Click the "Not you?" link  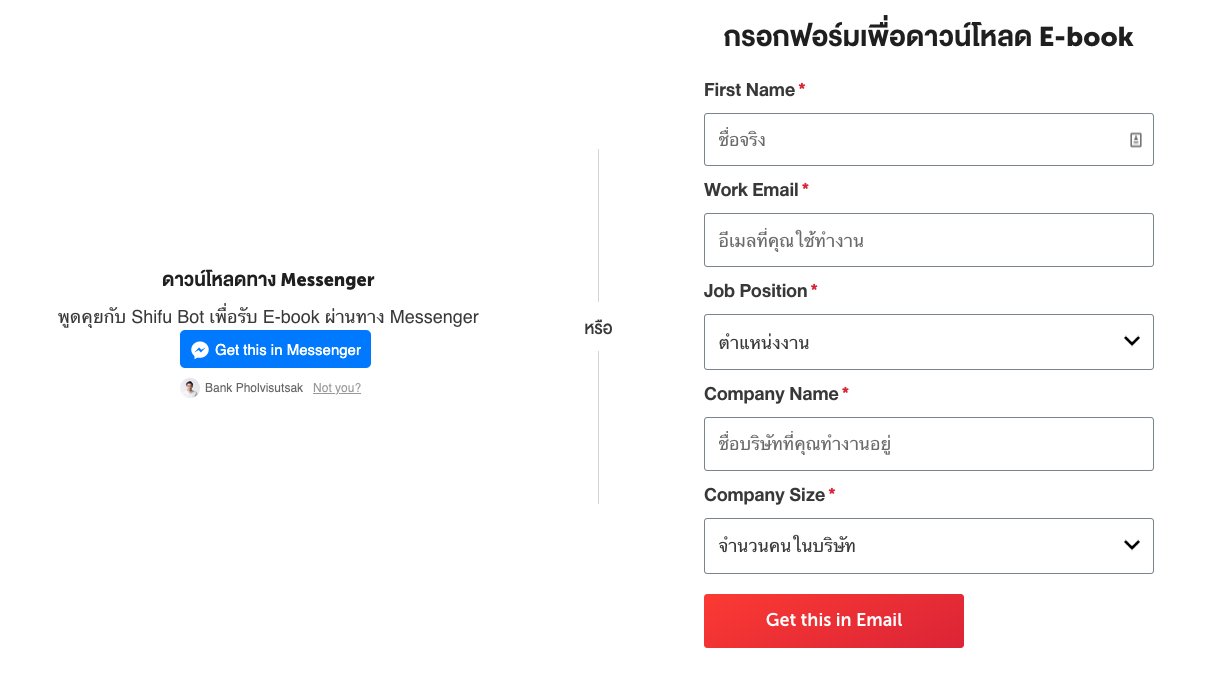[x=337, y=388]
